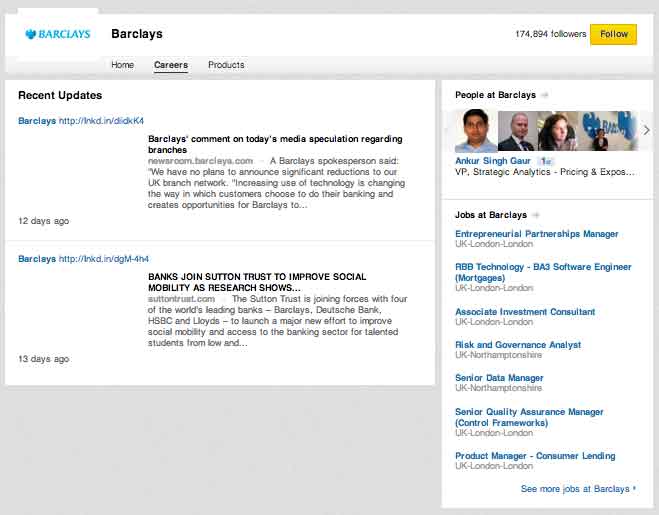Click the photo of the man in a suit
The height and width of the screenshot is (515, 659).
[x=517, y=131]
